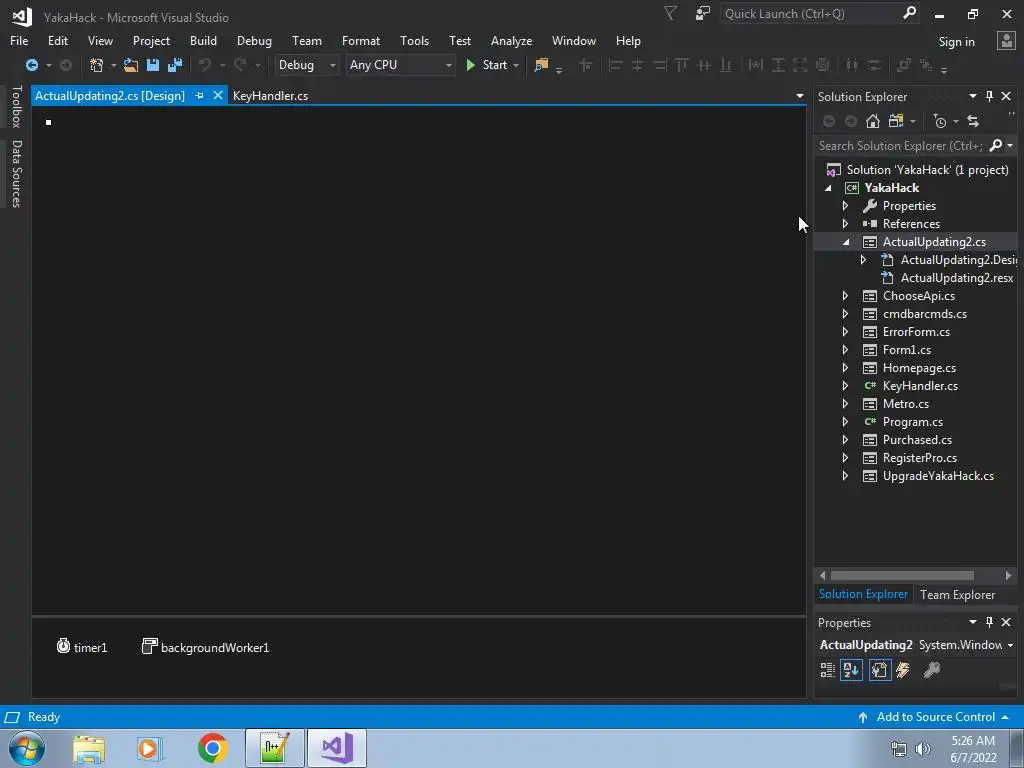The height and width of the screenshot is (768, 1024).
Task: Toggle pin on ActualUpdating2.cs tab
Action: [199, 96]
